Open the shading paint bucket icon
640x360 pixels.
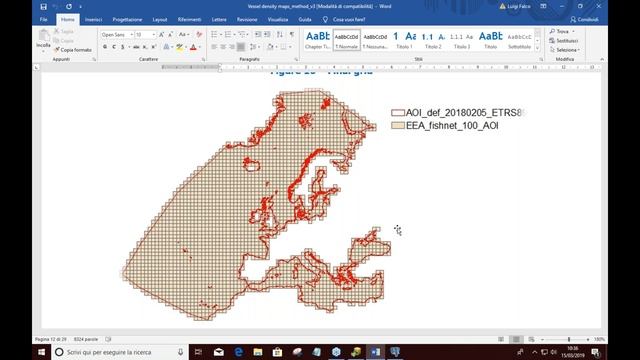[x=270, y=47]
